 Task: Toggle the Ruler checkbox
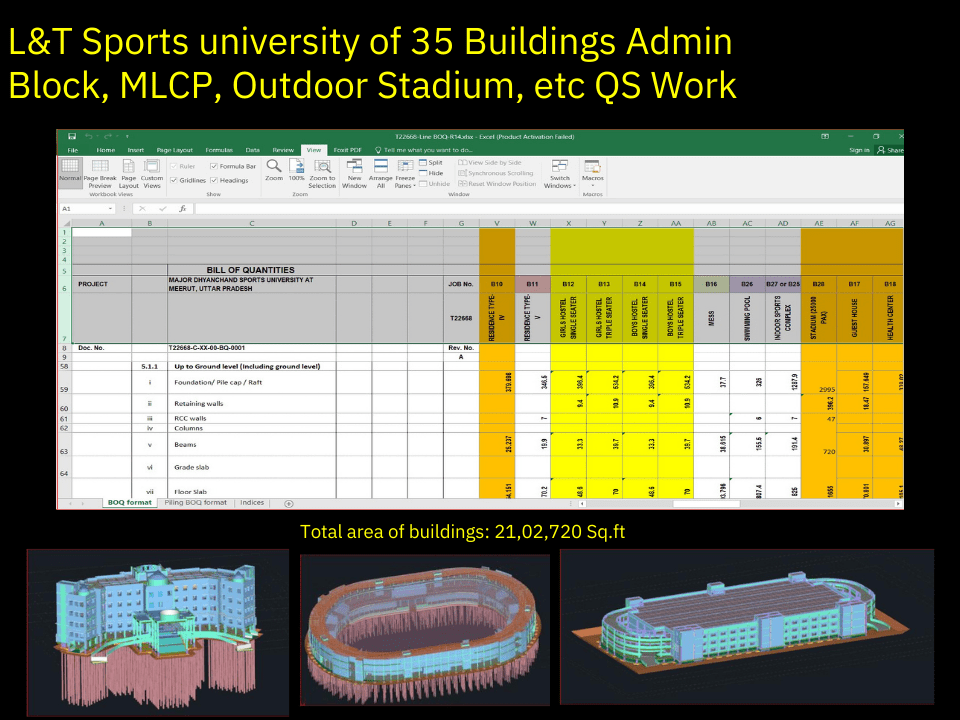(x=174, y=167)
